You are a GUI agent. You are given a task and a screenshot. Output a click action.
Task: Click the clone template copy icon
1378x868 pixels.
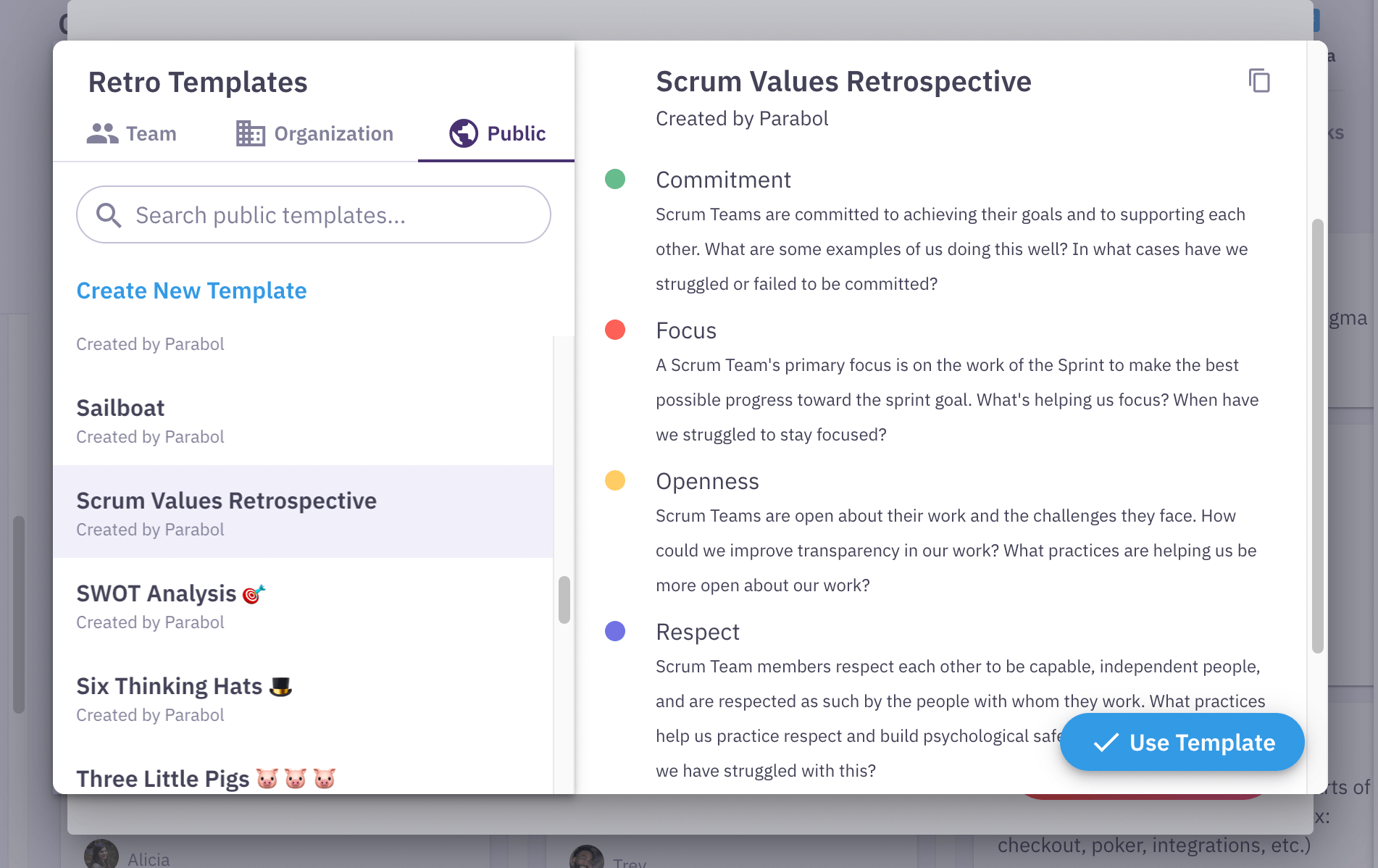point(1259,80)
